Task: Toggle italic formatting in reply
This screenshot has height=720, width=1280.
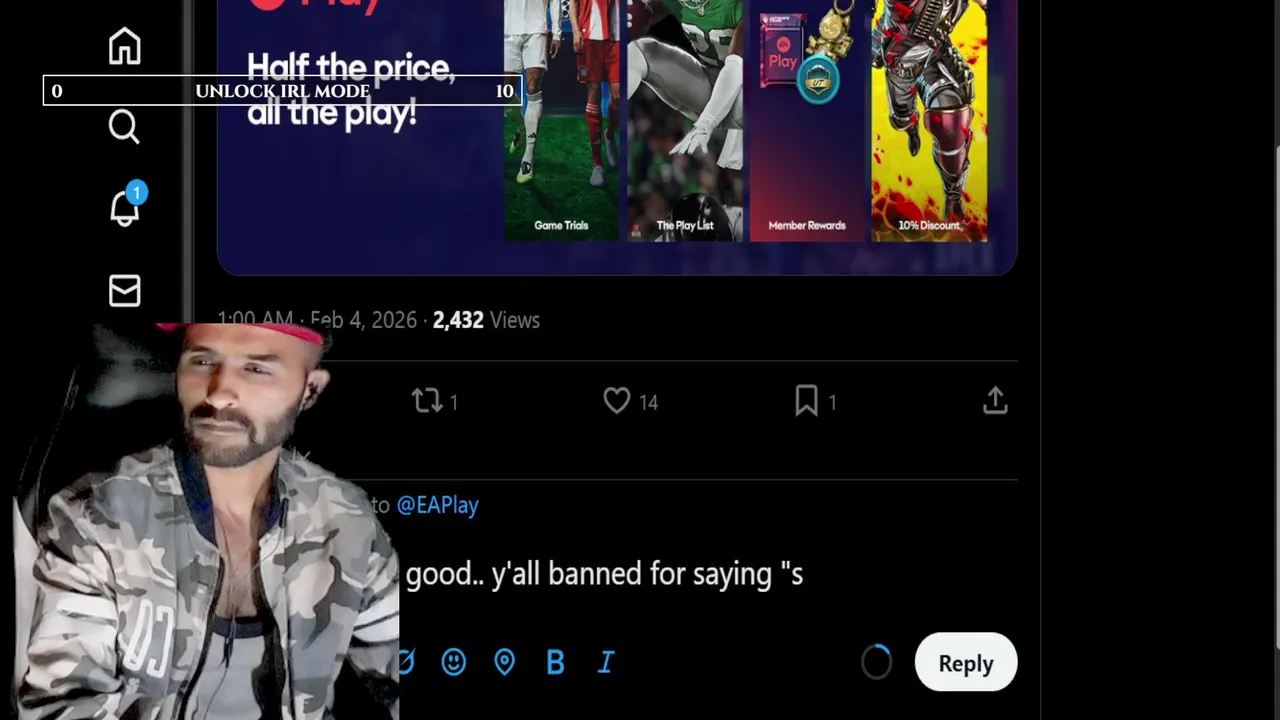Action: pyautogui.click(x=606, y=662)
